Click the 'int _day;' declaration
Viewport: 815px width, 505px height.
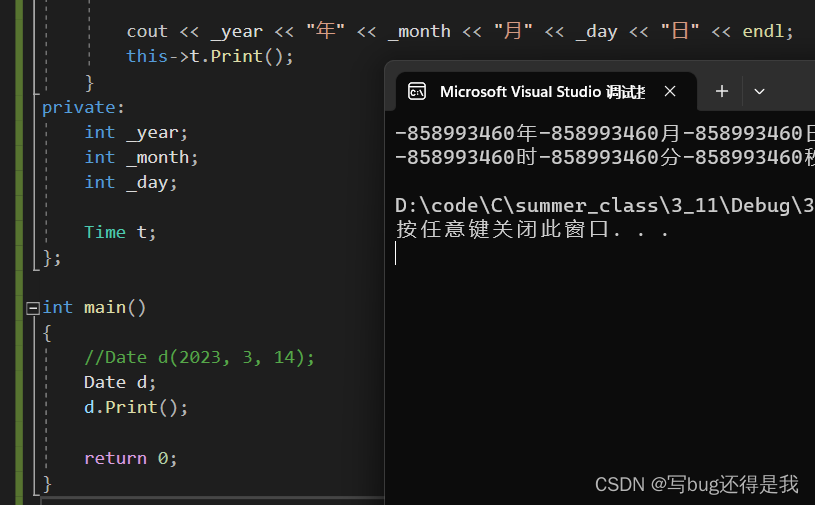130,182
